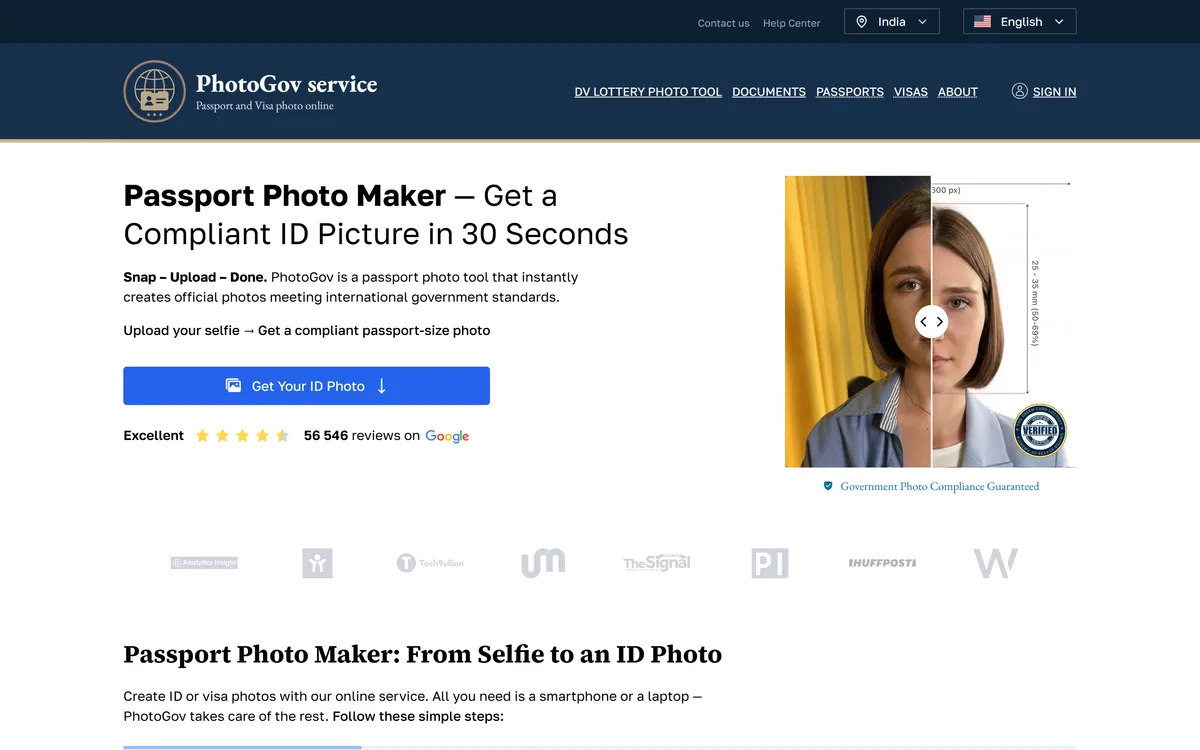1200x750 pixels.
Task: Click the shield icon by Compliance Guaranteed
Action: click(828, 486)
